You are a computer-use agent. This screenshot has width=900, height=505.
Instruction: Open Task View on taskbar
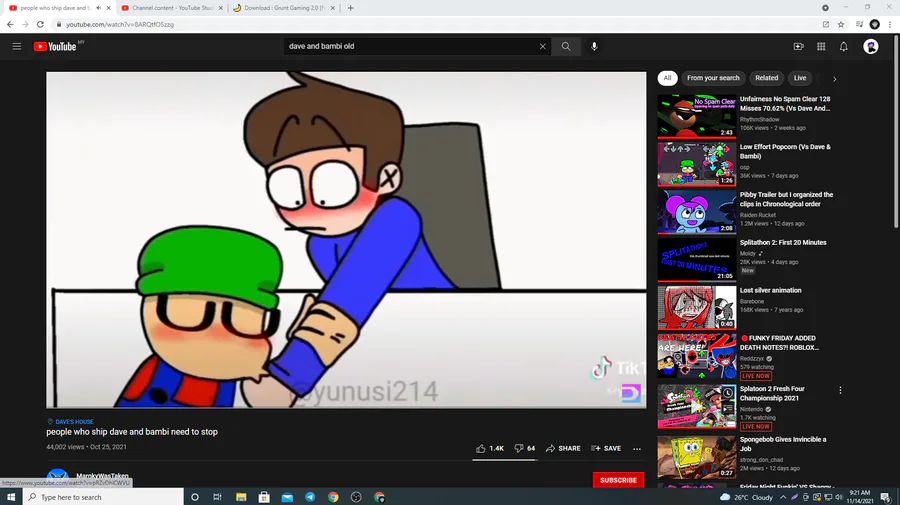[217, 497]
